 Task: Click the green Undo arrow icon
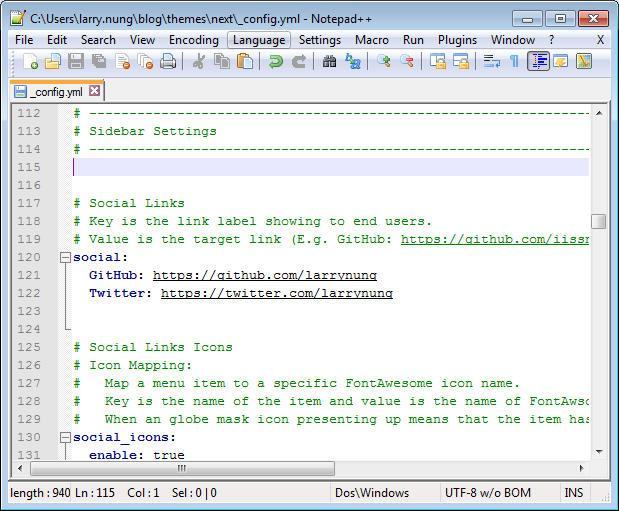click(276, 62)
